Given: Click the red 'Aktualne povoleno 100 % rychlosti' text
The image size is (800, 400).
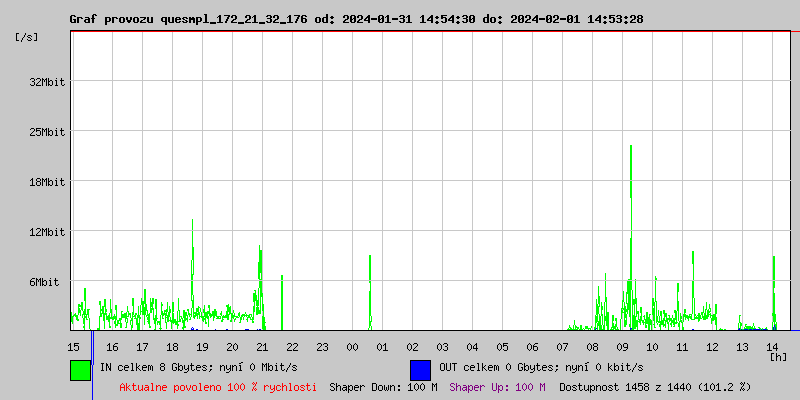Looking at the screenshot, I should tap(218, 387).
